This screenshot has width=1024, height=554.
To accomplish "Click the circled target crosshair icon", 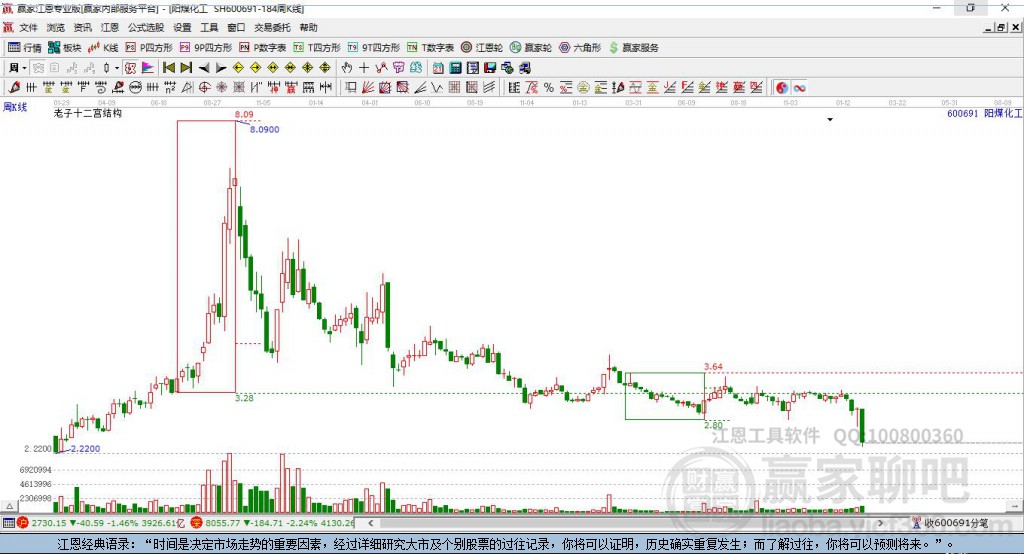I will point(204,88).
